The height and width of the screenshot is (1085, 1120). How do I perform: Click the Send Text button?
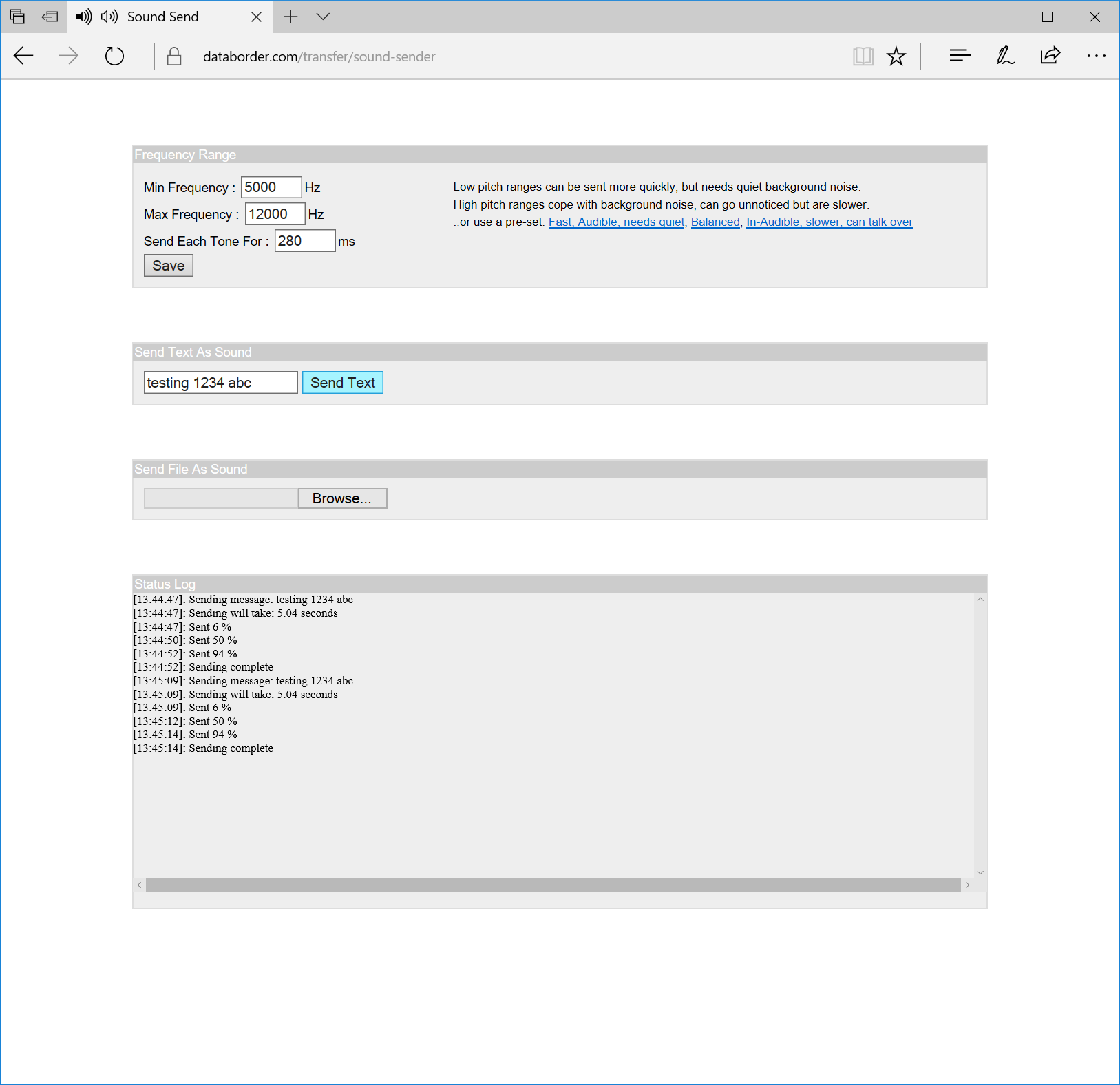click(x=342, y=383)
